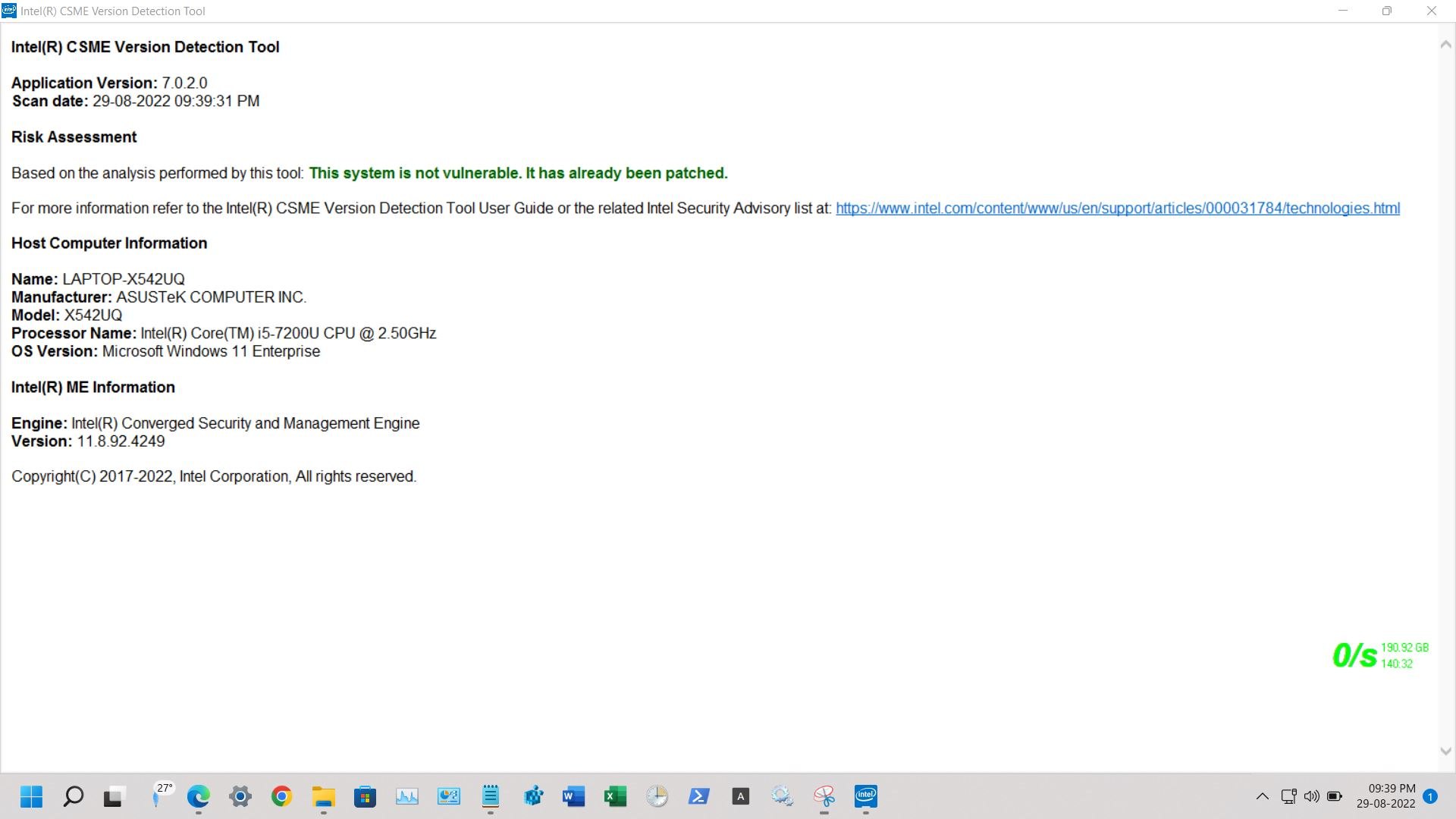Open File Explorer folder icon

pos(324,796)
